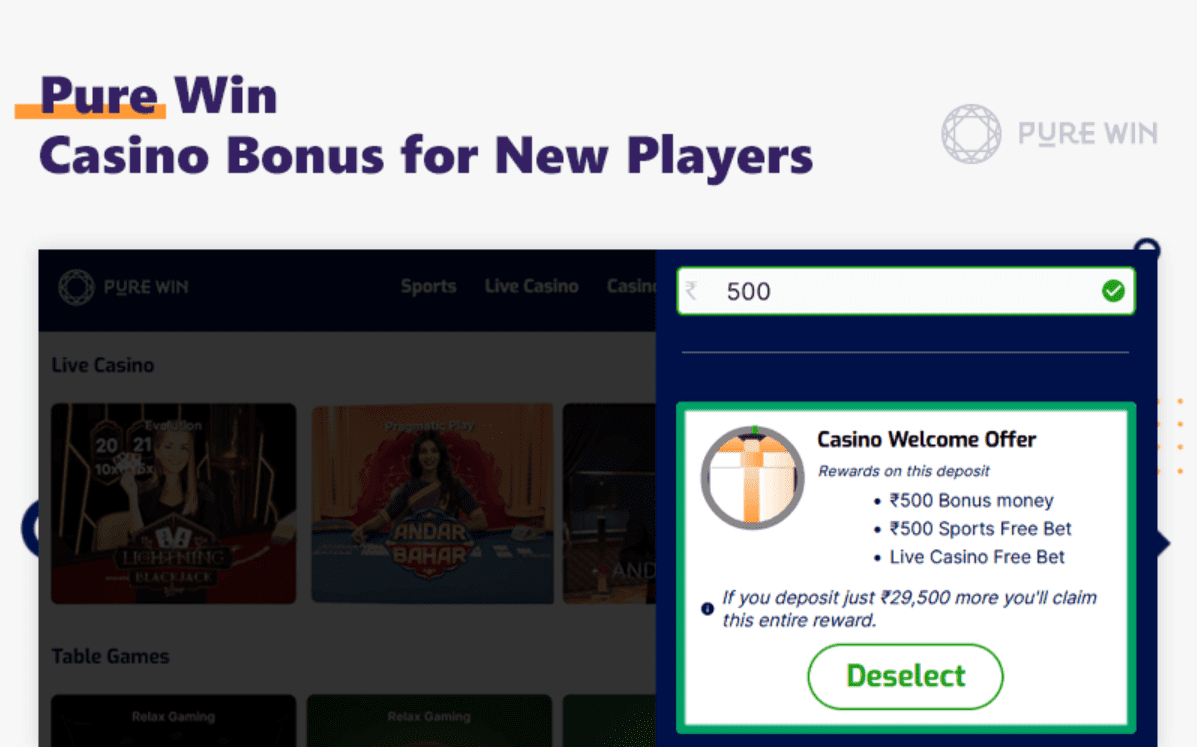The height and width of the screenshot is (747, 1197).
Task: Click the green checkmark in deposit field
Action: (1113, 291)
